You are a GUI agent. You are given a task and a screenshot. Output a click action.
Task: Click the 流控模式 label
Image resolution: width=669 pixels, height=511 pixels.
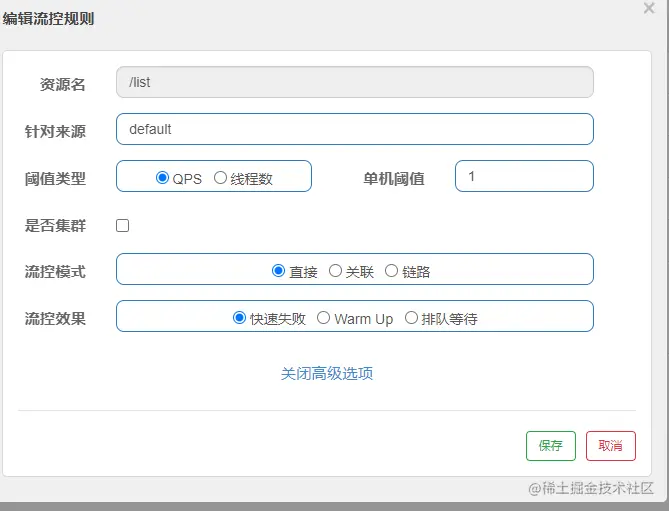(x=55, y=272)
